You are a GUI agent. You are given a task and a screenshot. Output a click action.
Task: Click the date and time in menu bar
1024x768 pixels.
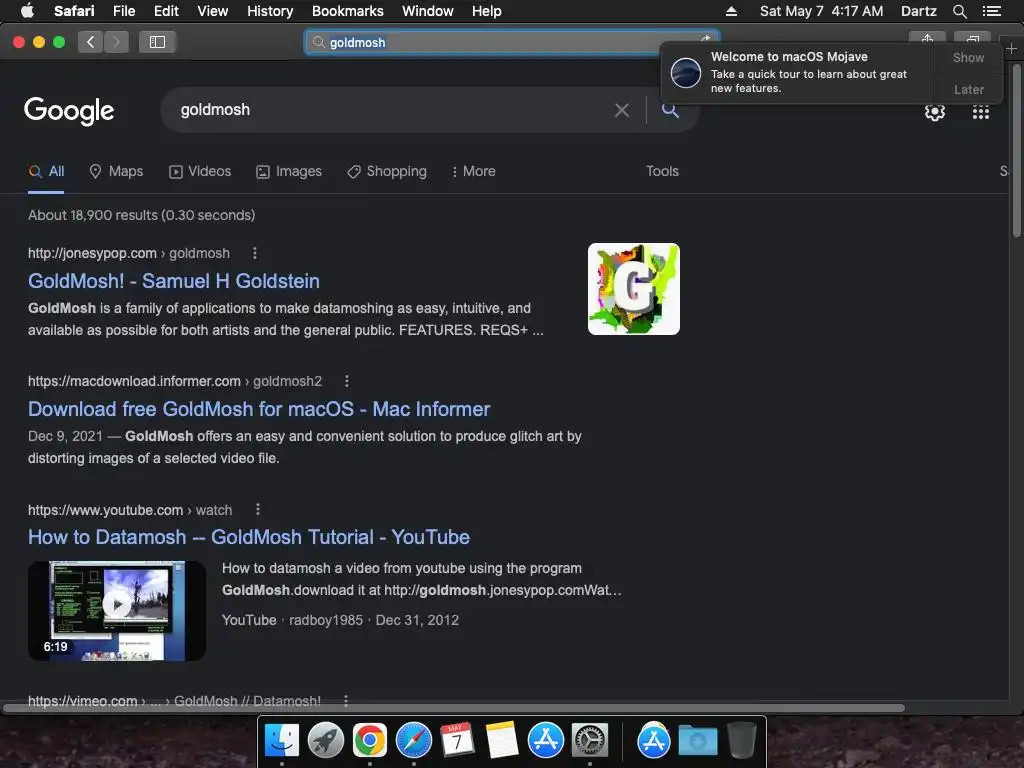(x=821, y=11)
